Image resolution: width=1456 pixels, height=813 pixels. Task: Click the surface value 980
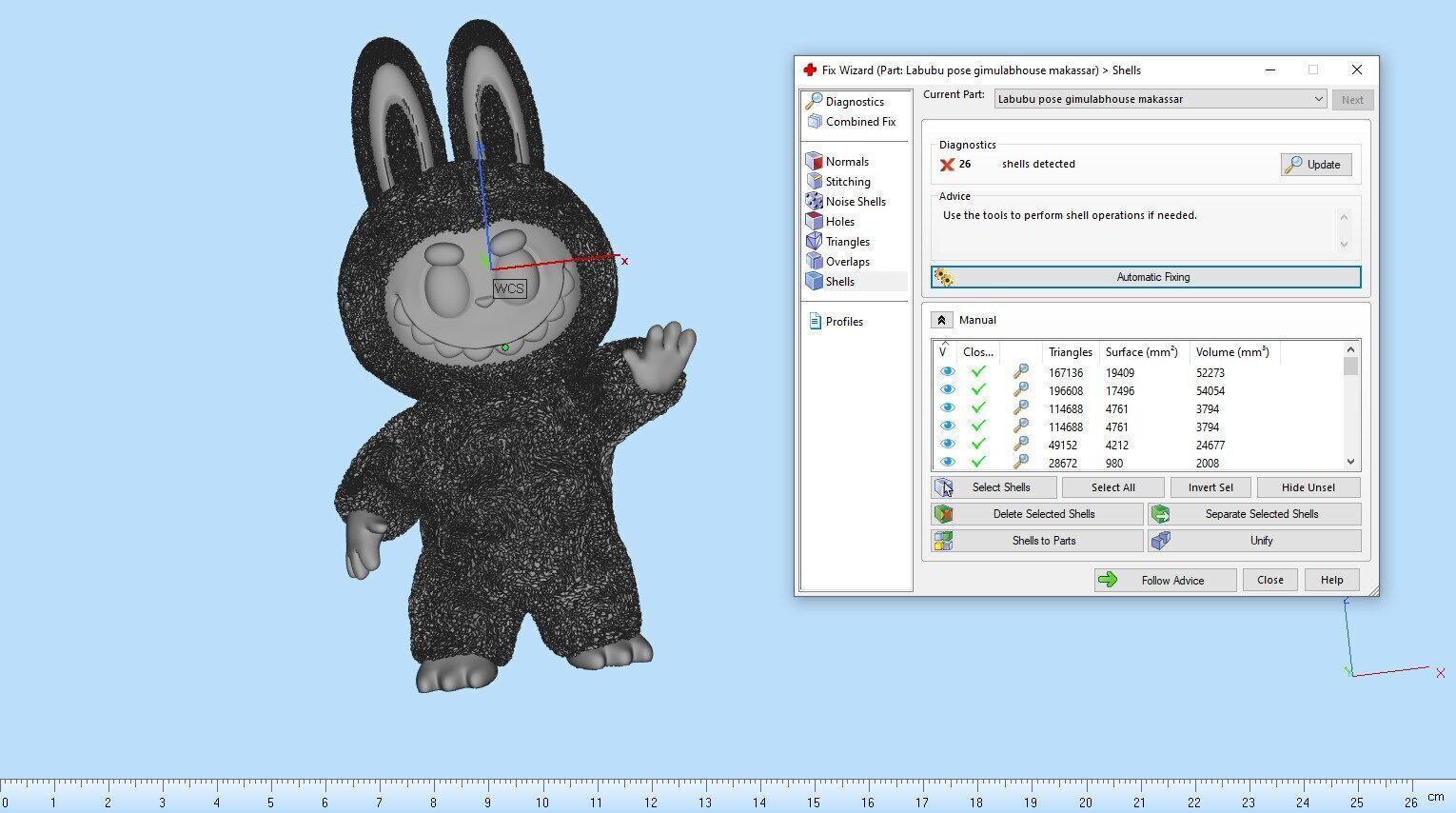(1113, 464)
